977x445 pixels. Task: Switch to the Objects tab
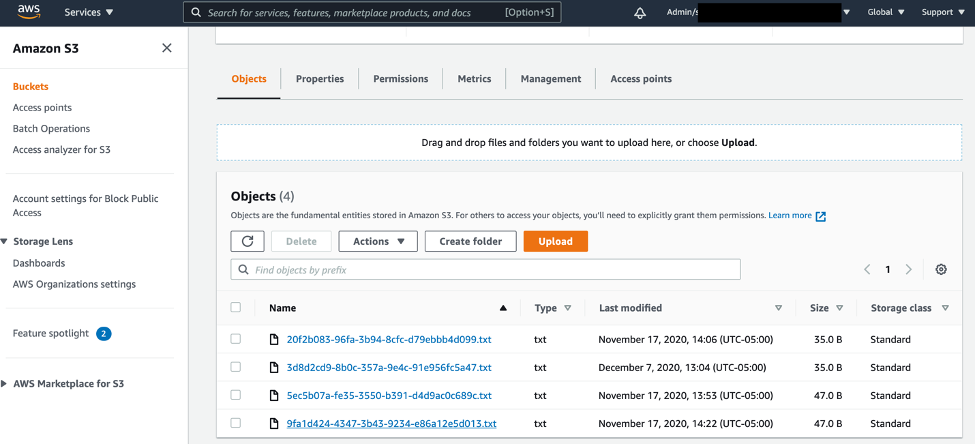click(249, 79)
